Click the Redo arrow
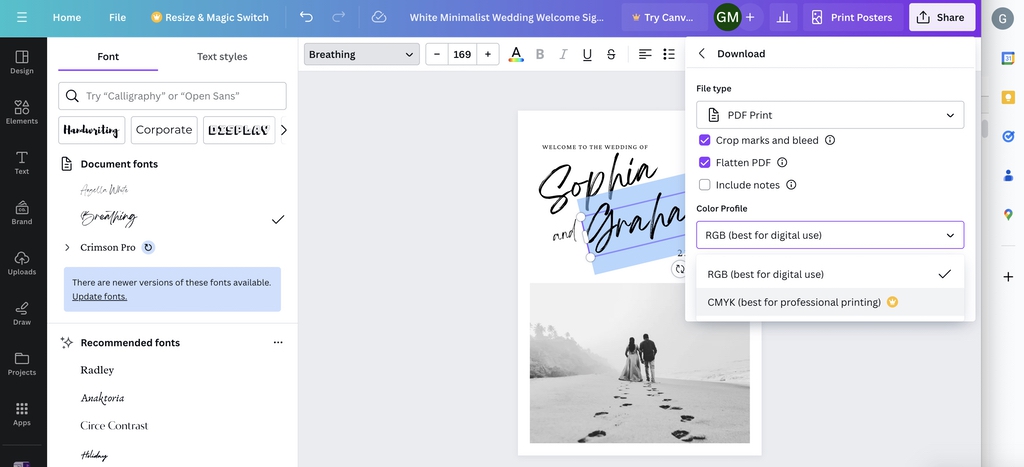The width and height of the screenshot is (1024, 467). [338, 18]
